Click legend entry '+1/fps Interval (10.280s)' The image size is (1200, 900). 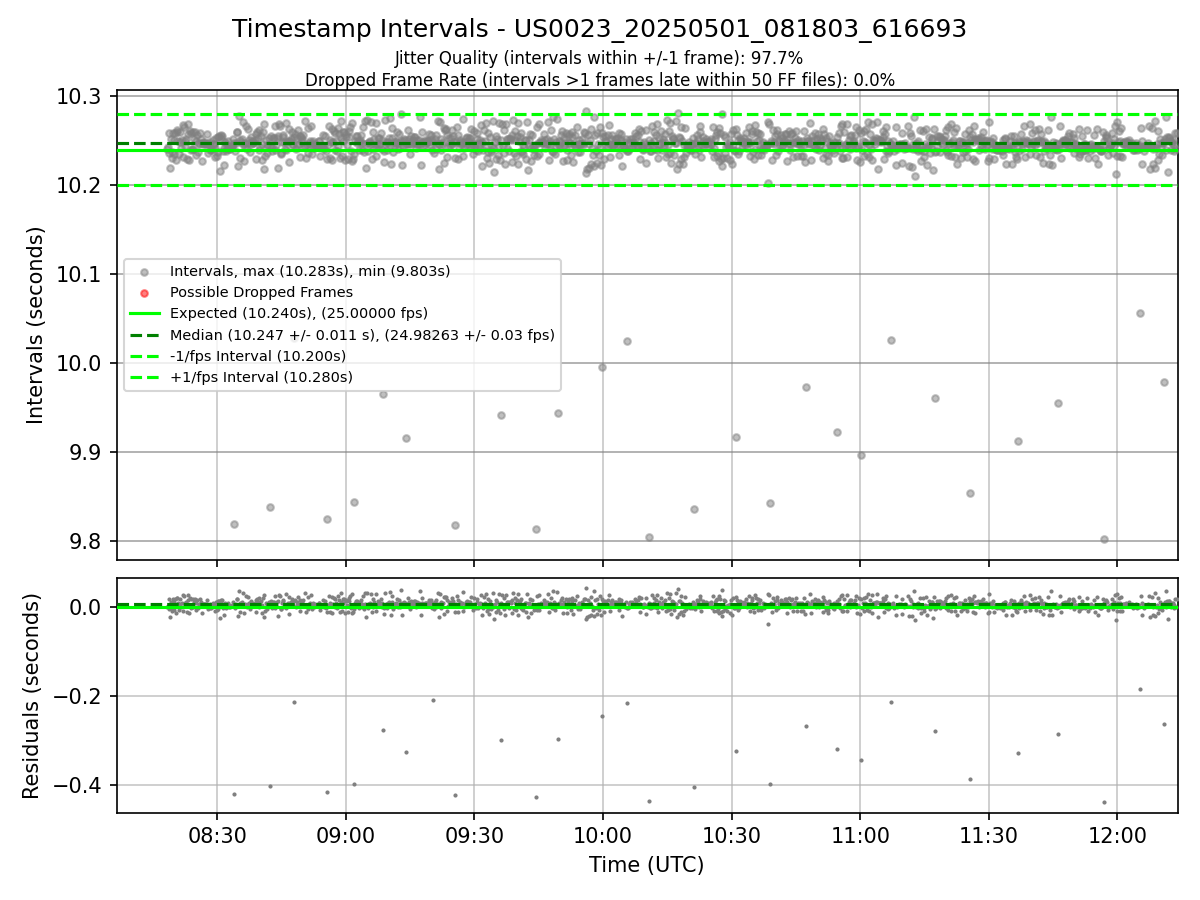(261, 377)
